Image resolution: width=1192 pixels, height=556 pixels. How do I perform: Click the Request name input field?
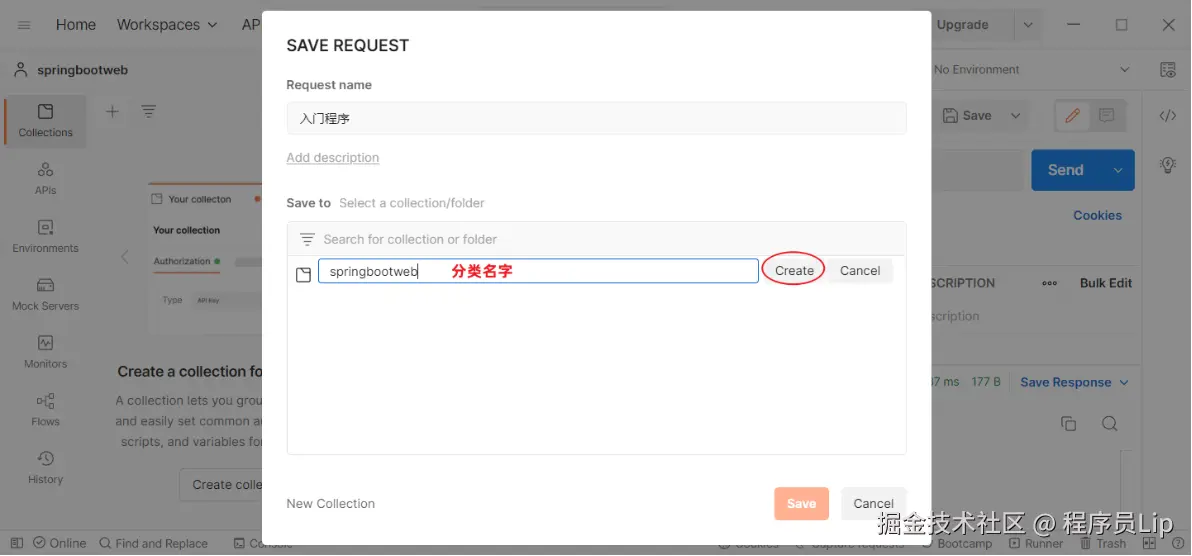pyautogui.click(x=597, y=119)
